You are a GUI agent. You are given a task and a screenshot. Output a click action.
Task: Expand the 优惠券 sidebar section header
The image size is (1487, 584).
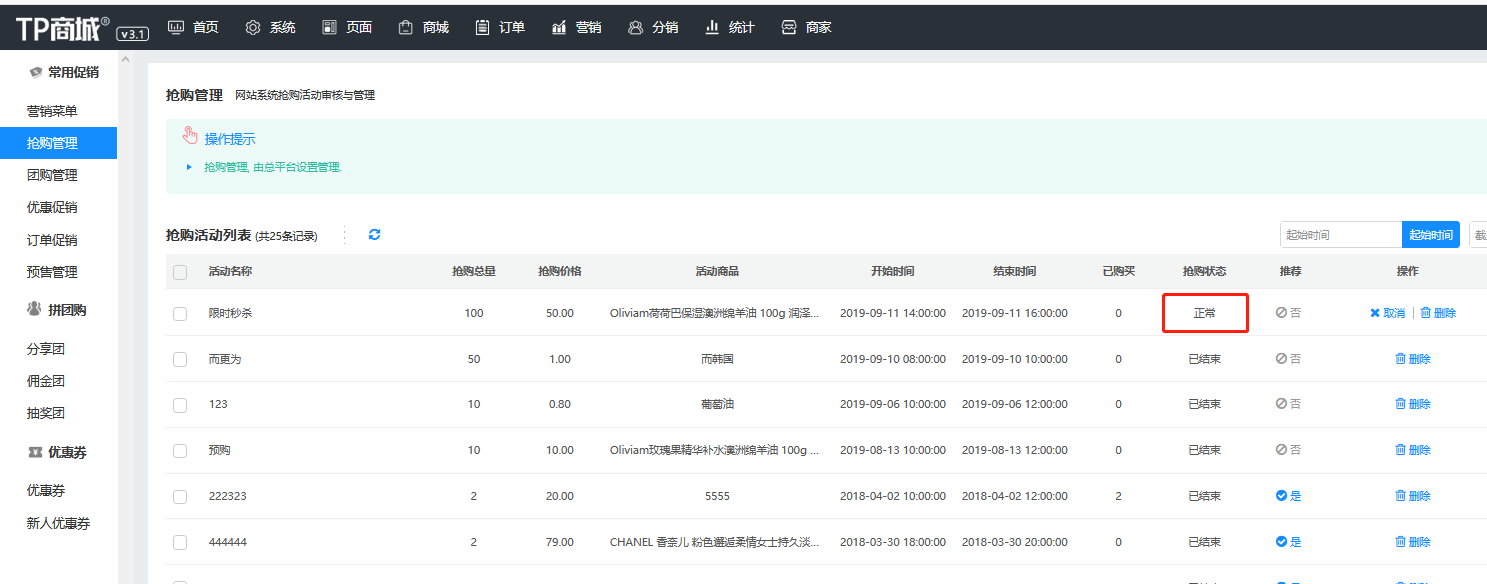point(57,452)
